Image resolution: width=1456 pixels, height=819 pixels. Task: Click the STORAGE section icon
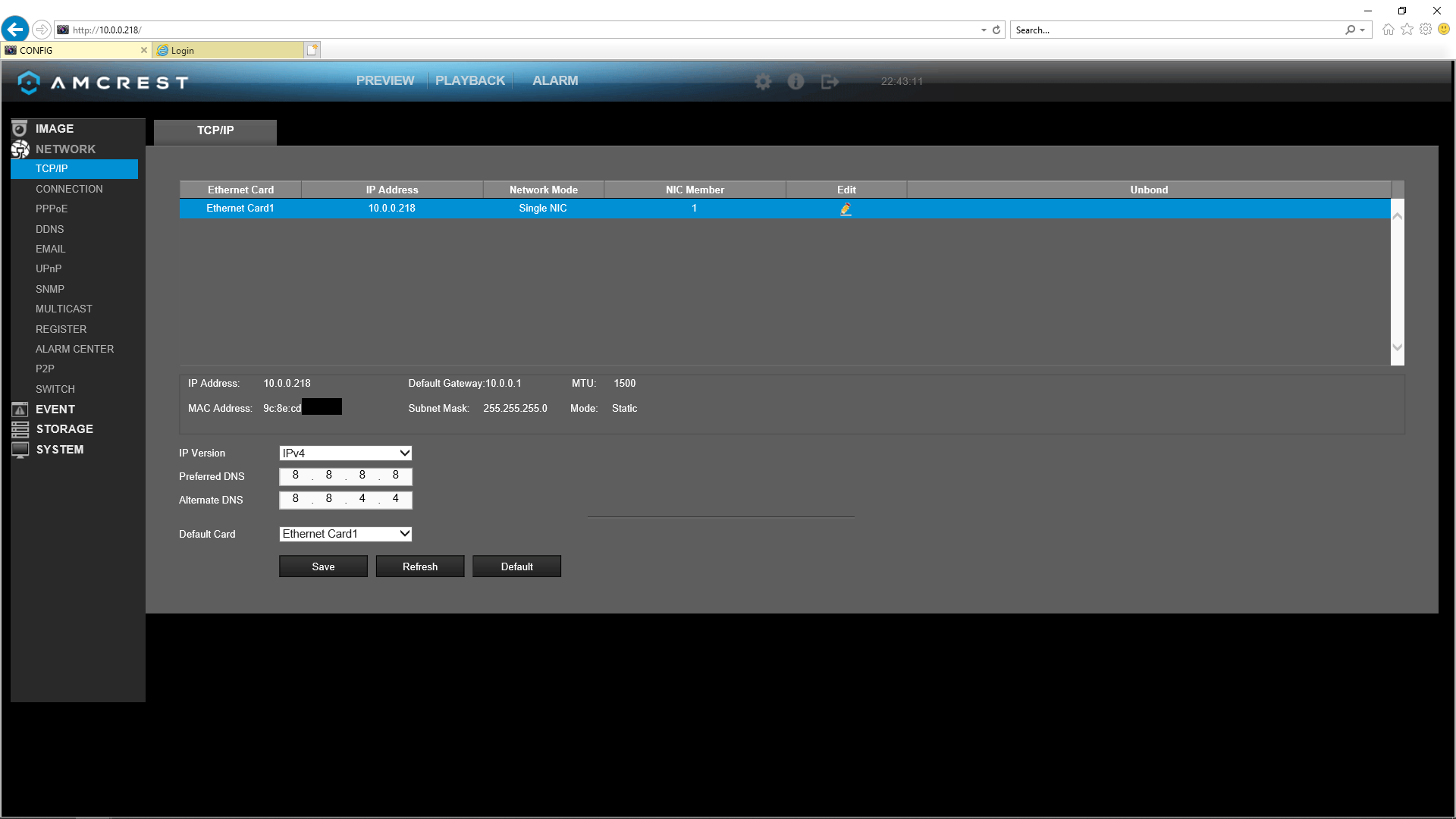click(x=20, y=429)
